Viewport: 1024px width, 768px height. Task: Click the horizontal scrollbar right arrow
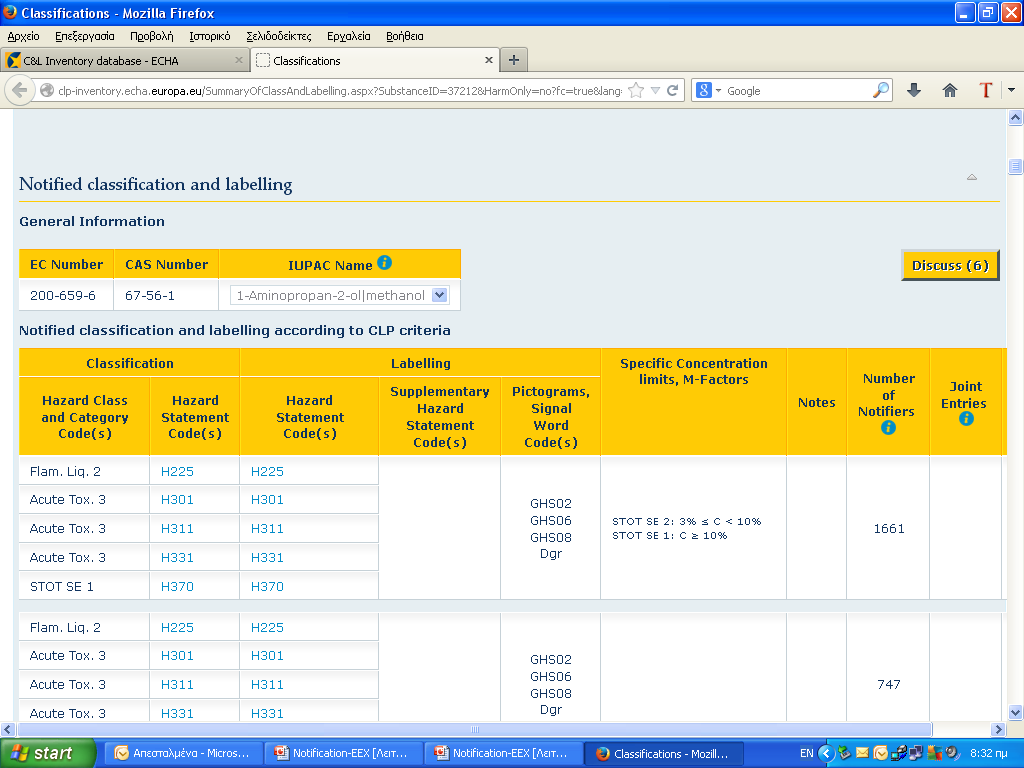tap(998, 729)
